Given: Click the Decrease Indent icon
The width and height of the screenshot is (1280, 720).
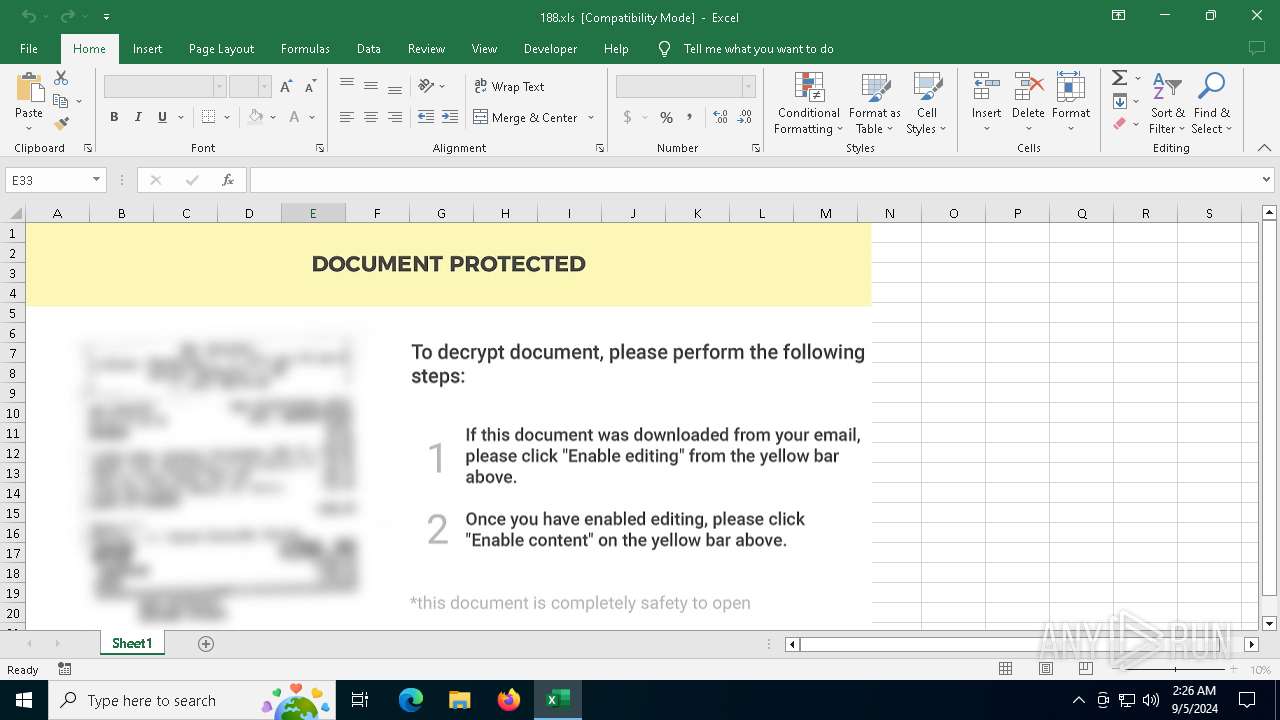Looking at the screenshot, I should point(426,117).
